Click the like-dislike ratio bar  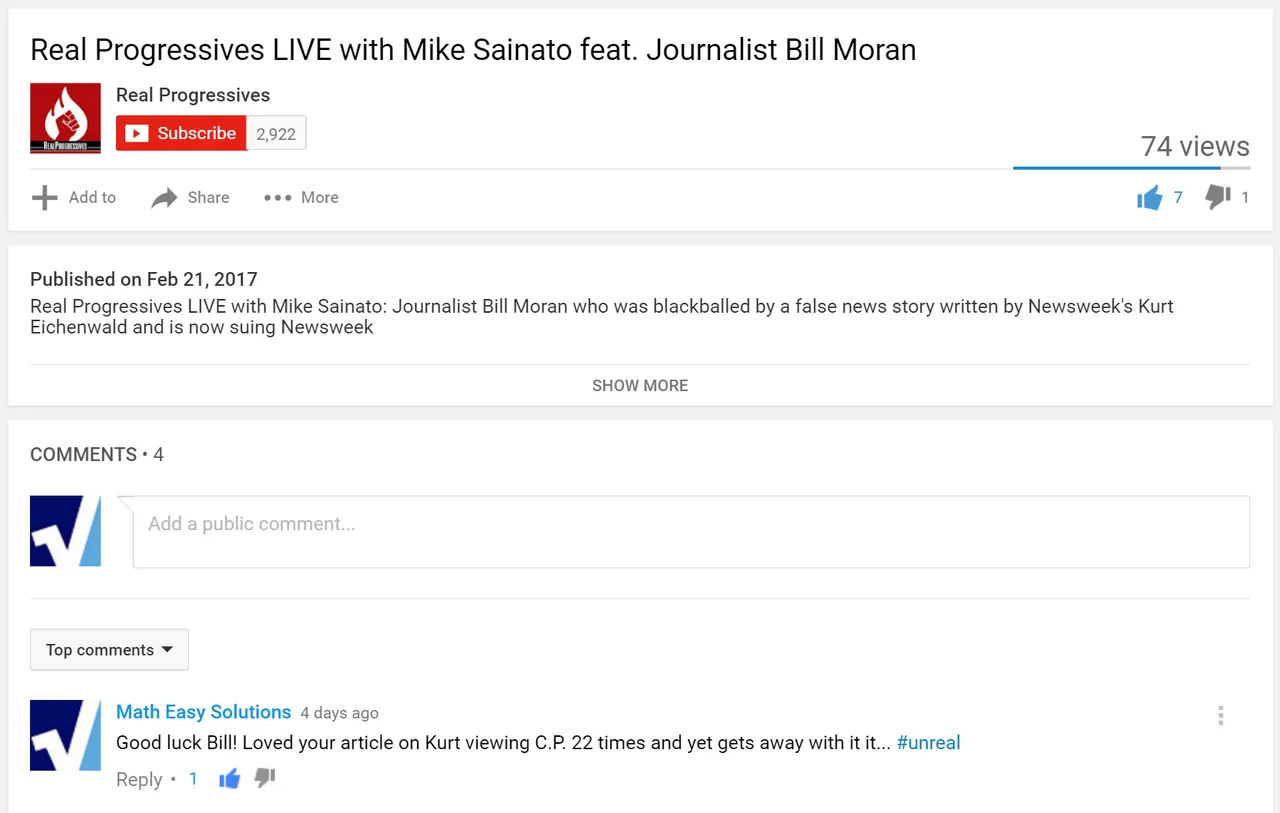[x=1131, y=168]
